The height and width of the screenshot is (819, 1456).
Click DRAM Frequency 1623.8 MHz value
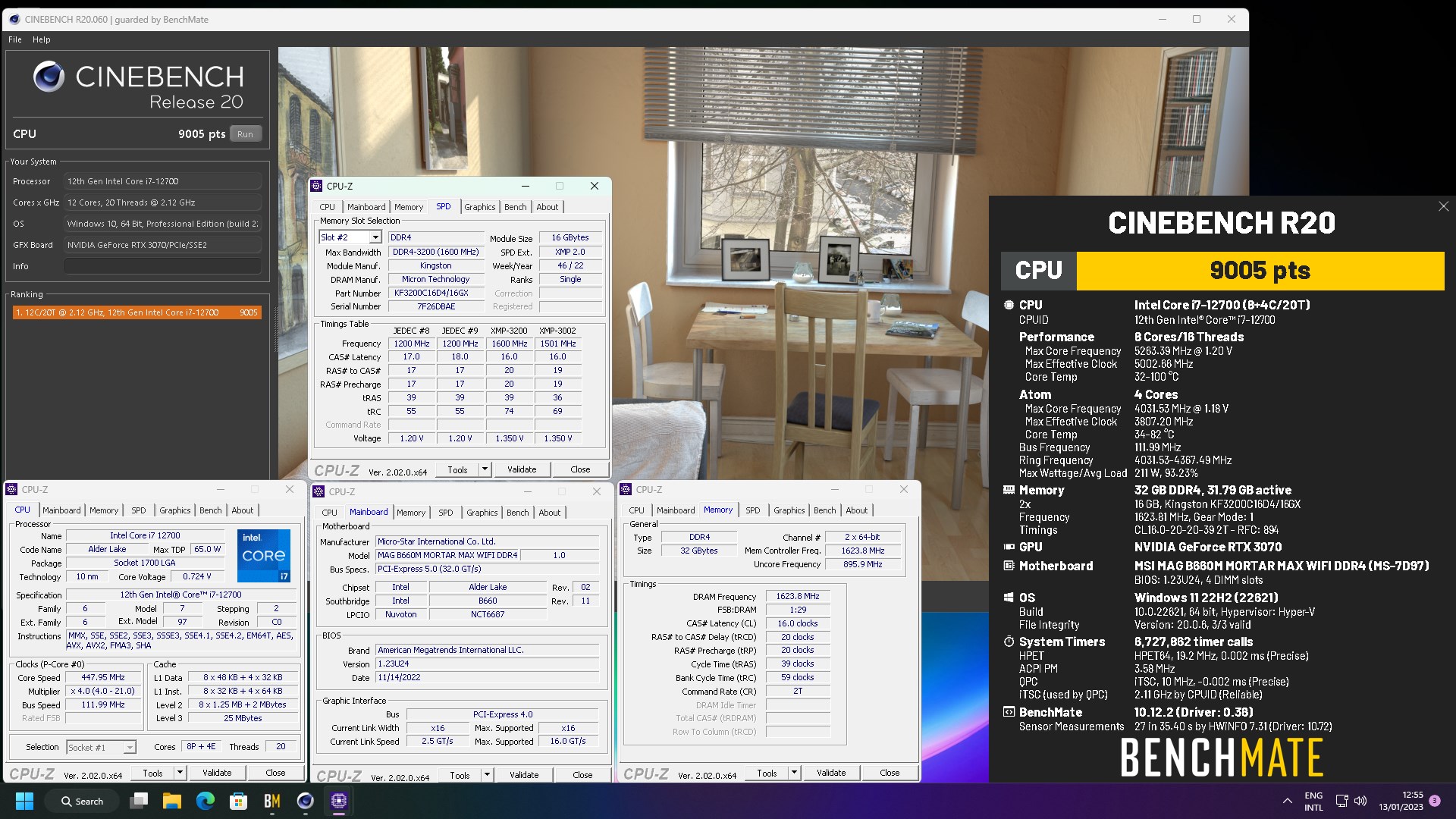point(798,596)
